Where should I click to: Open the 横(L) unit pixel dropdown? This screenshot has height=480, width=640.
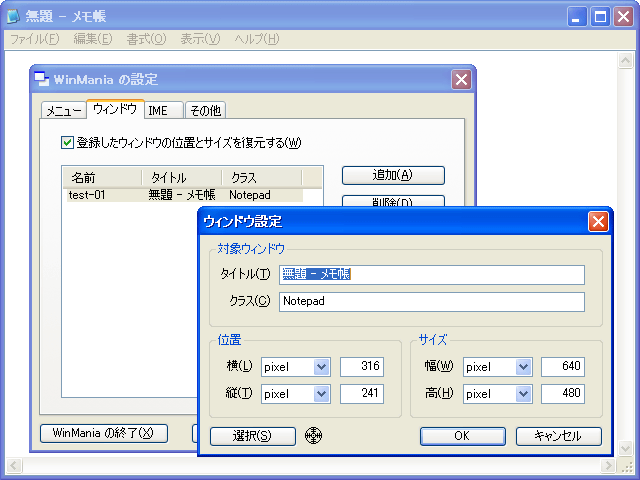pyautogui.click(x=322, y=367)
